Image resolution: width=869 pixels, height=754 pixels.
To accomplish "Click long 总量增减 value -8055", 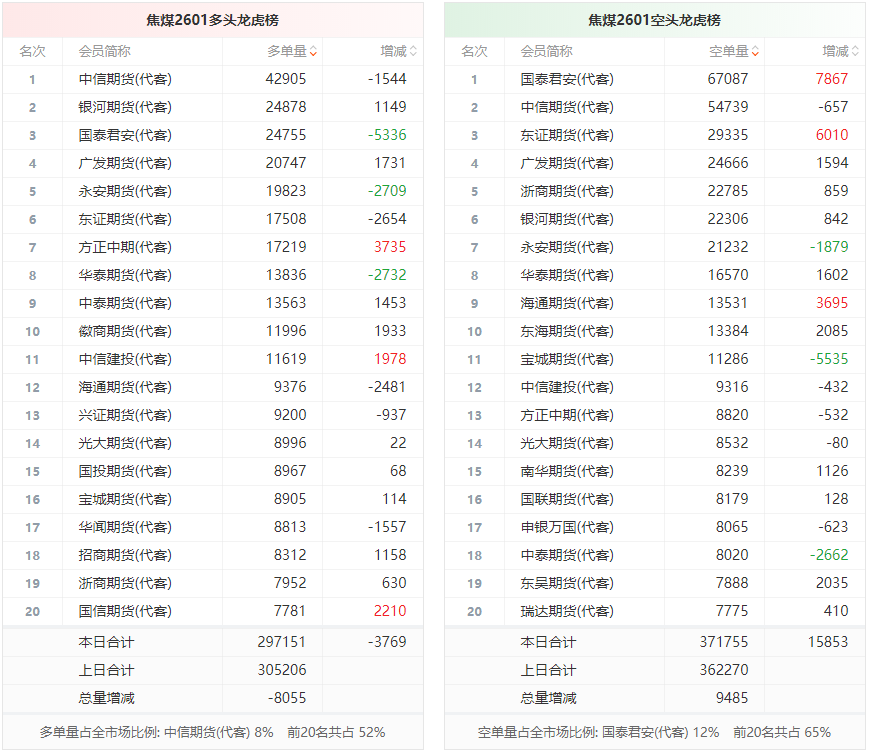I will tap(287, 698).
